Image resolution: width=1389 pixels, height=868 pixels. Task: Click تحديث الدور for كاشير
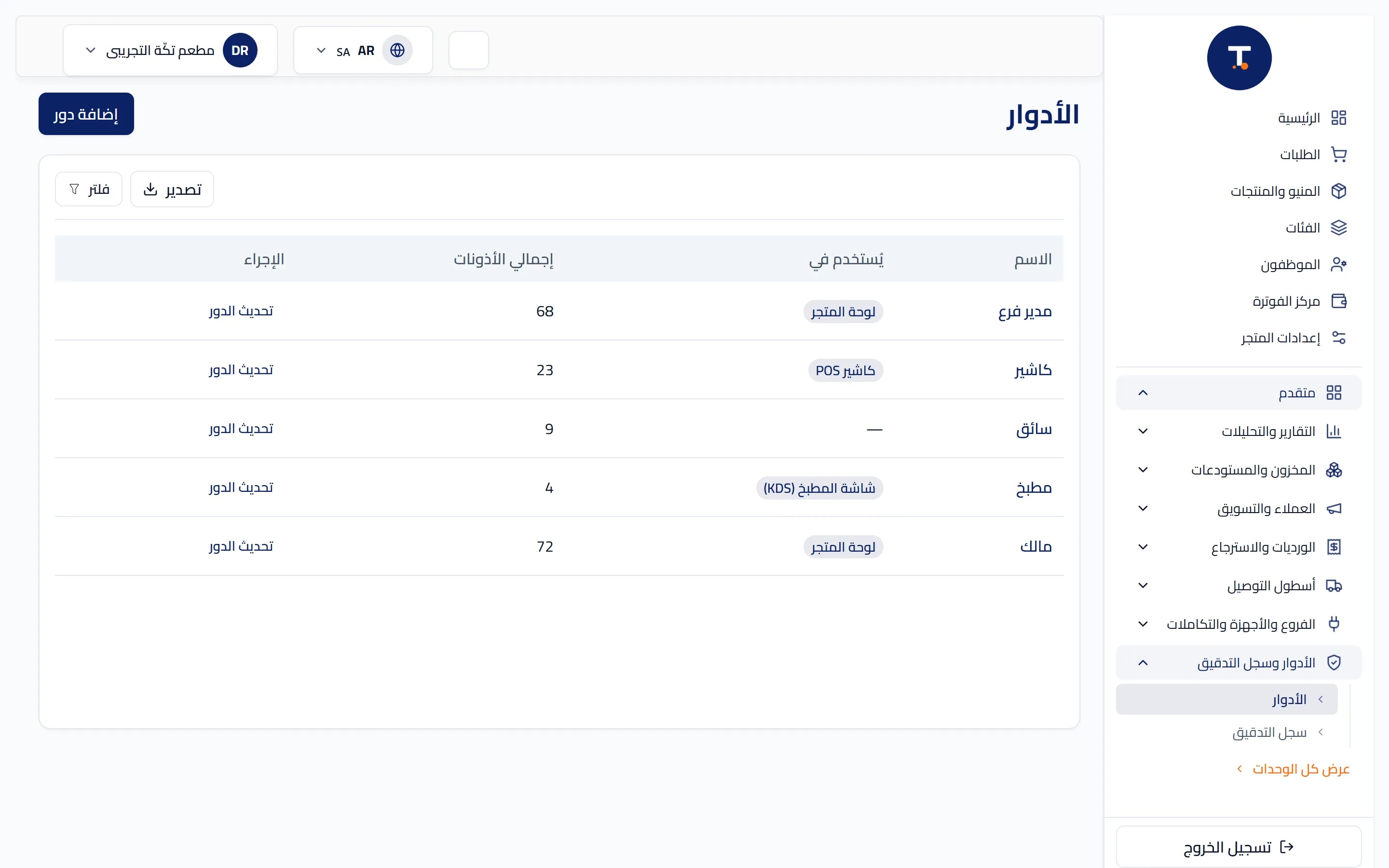[241, 370]
